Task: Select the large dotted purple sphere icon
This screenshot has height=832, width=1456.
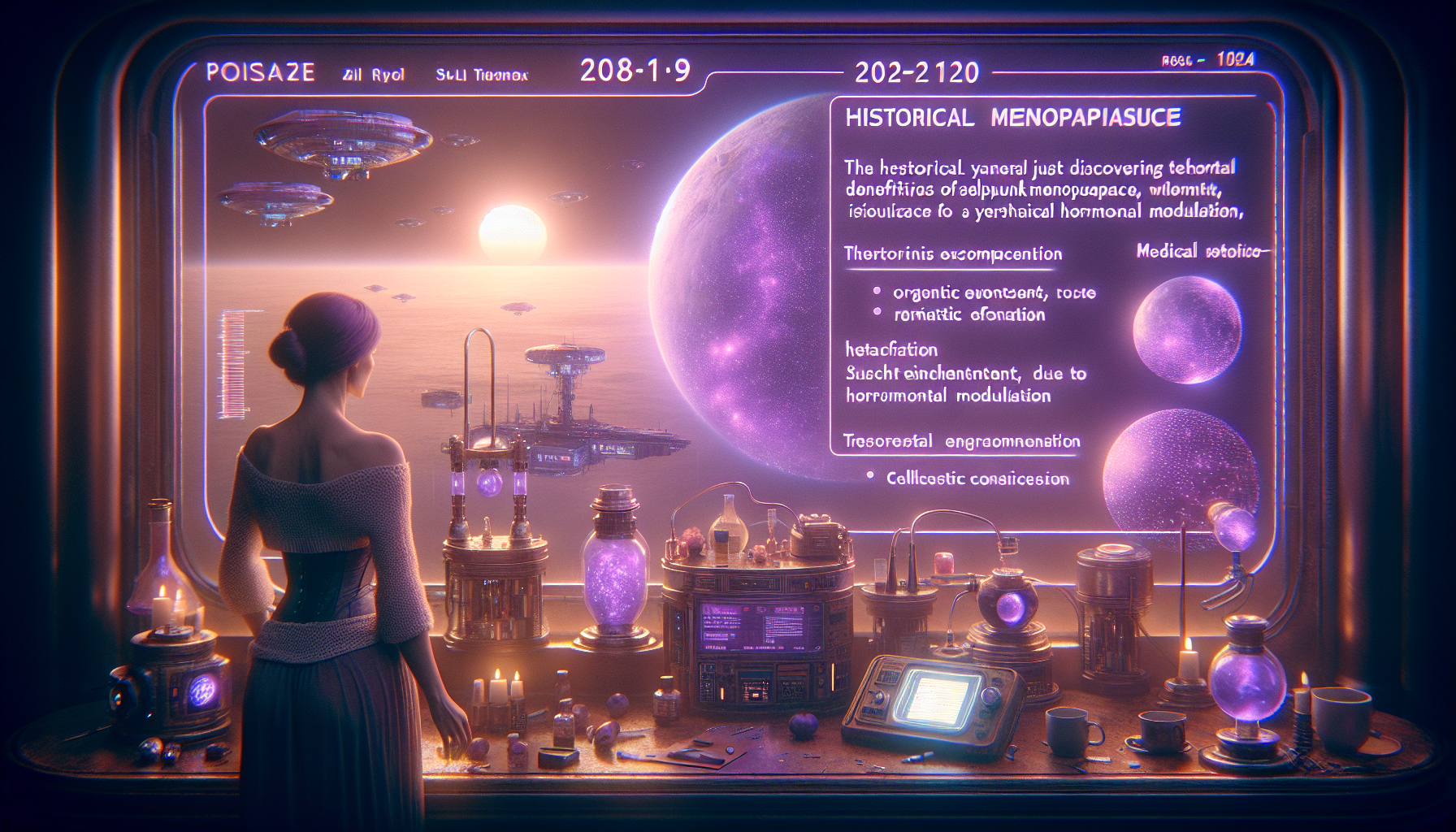Action: click(1178, 470)
